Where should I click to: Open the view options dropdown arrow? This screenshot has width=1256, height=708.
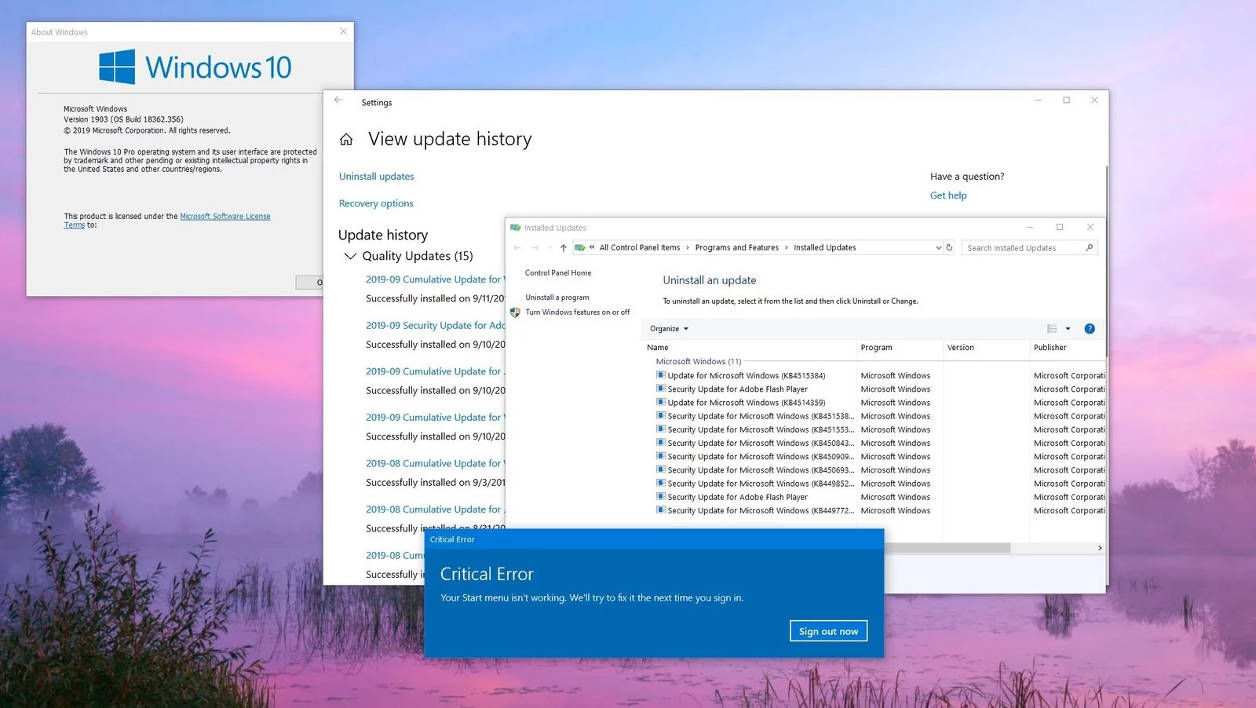coord(1068,329)
